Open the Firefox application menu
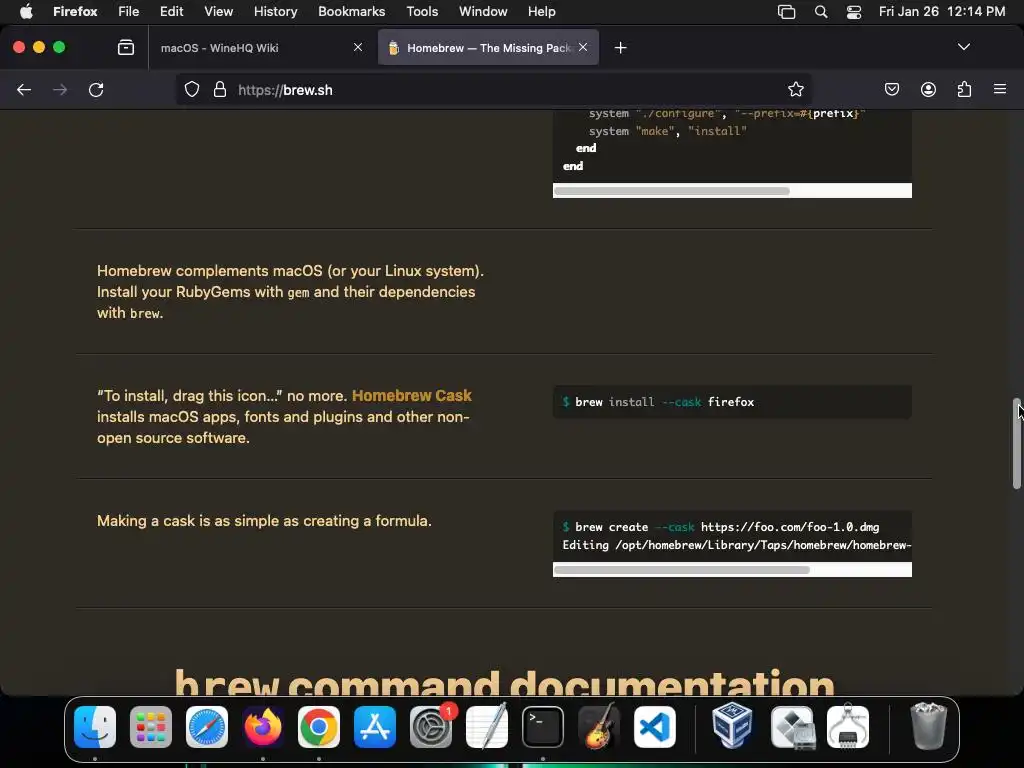This screenshot has height=768, width=1024. [75, 12]
